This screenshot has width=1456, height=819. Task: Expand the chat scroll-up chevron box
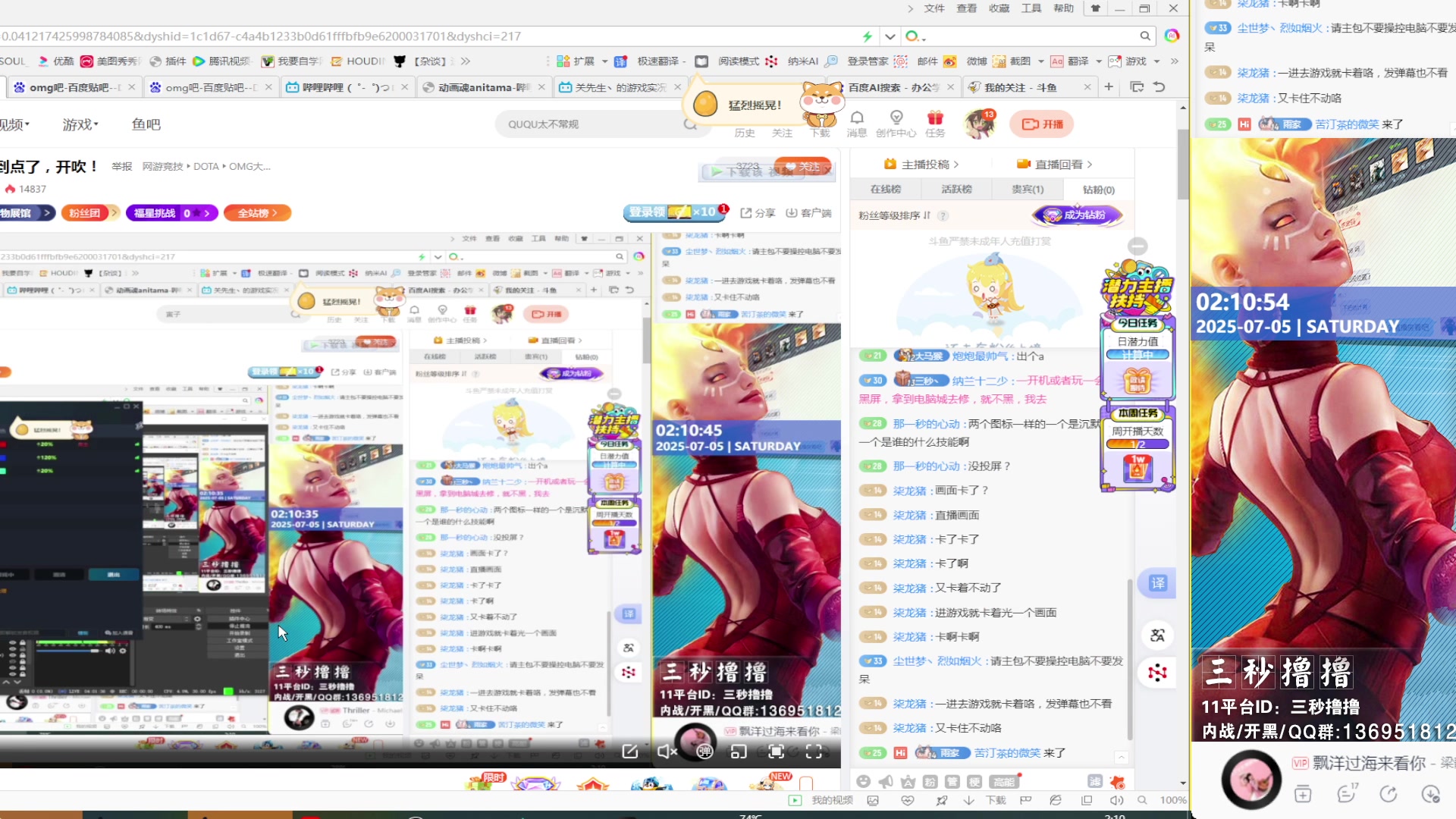[1121, 756]
